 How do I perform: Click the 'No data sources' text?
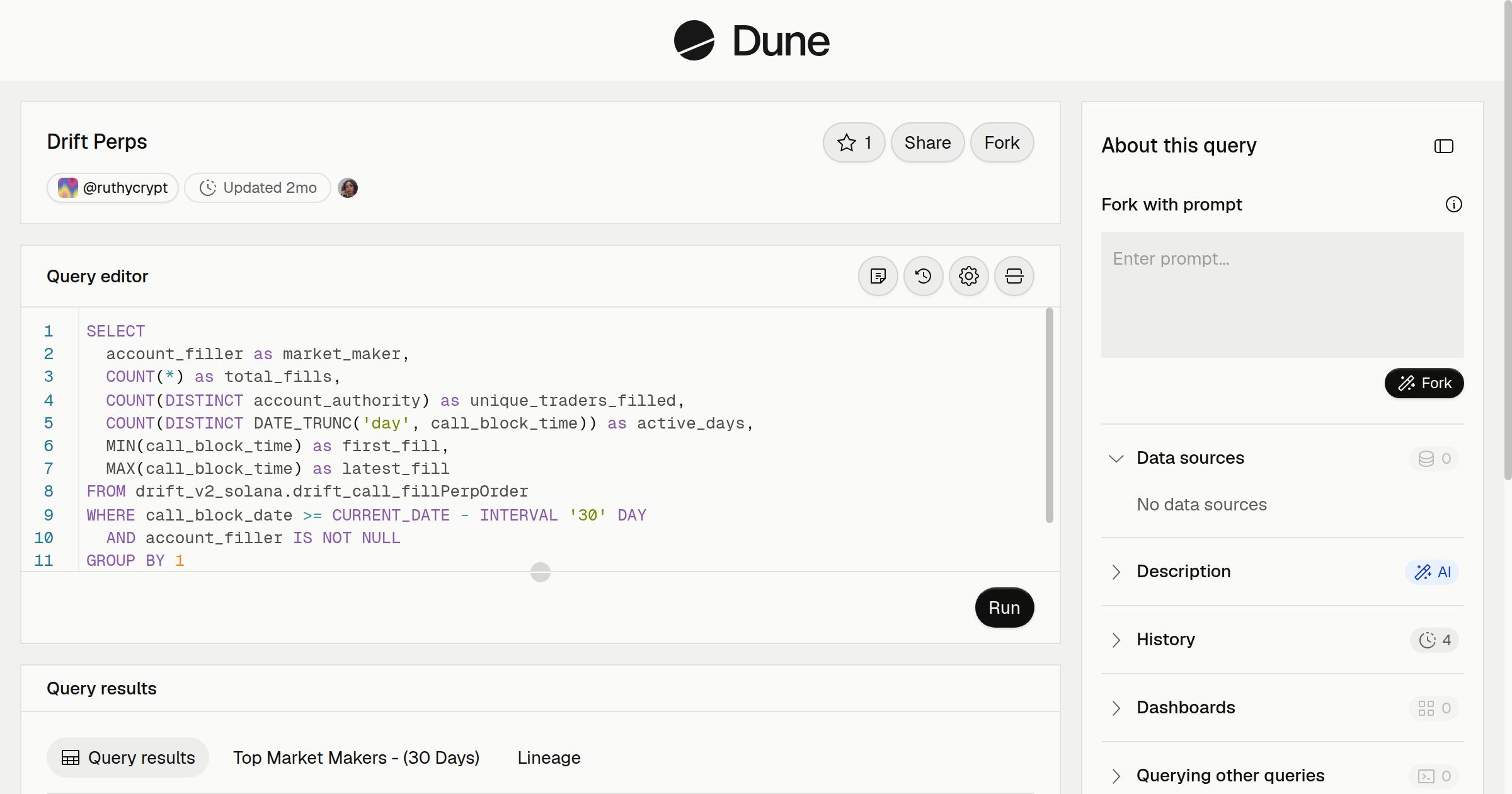pos(1201,504)
